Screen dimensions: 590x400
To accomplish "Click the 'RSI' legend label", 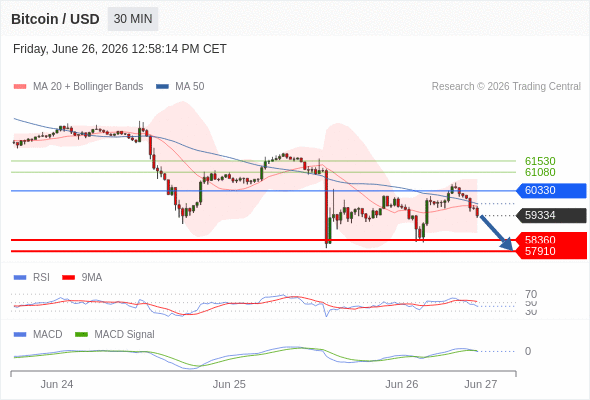I will pos(41,278).
